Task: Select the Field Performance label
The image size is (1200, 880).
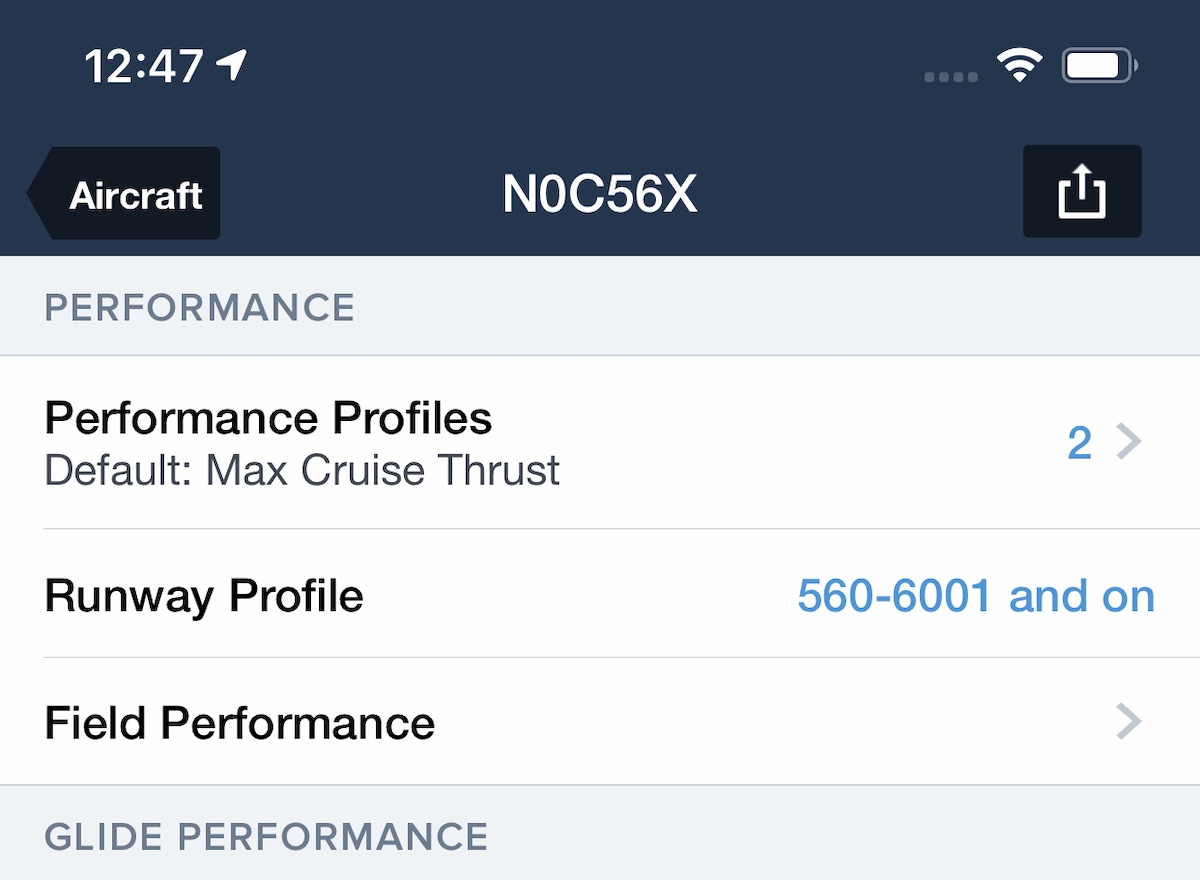Action: (239, 722)
